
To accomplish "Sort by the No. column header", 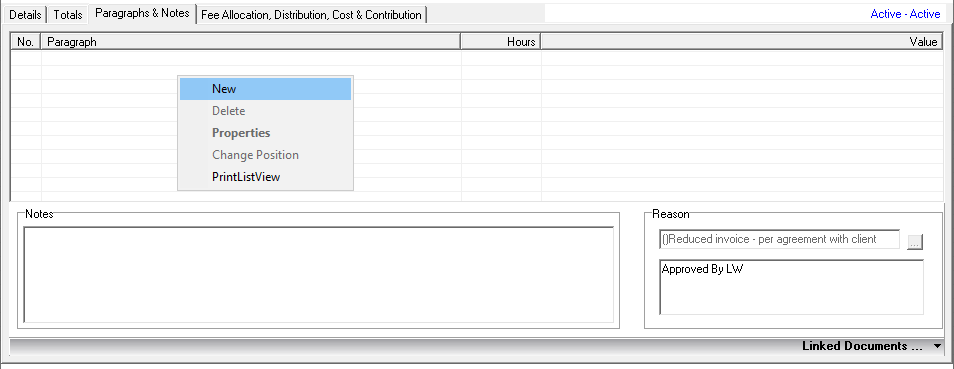I will point(26,41).
